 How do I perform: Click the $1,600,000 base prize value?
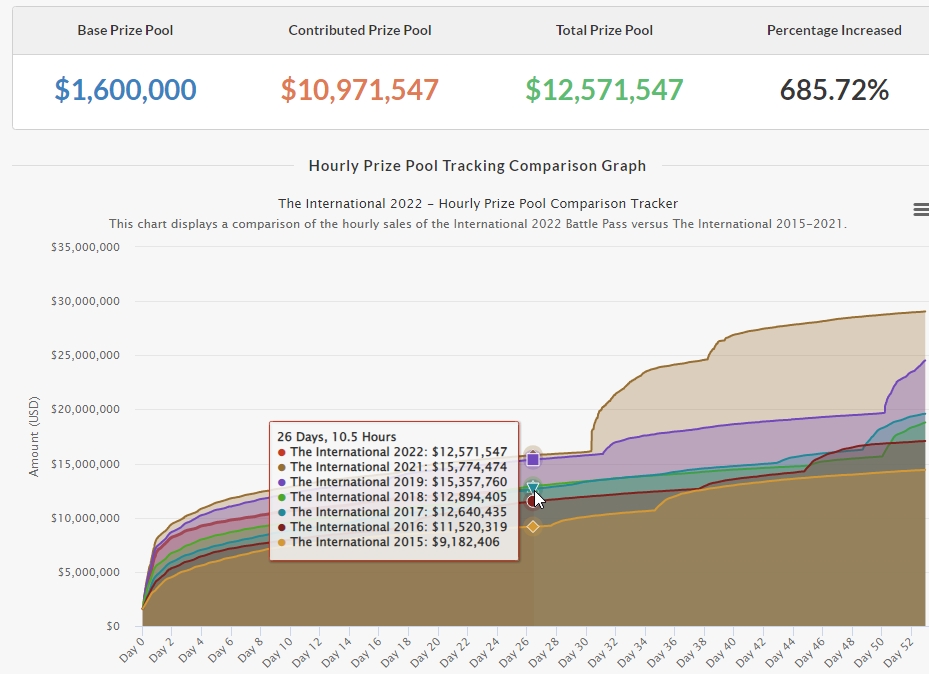click(x=125, y=90)
